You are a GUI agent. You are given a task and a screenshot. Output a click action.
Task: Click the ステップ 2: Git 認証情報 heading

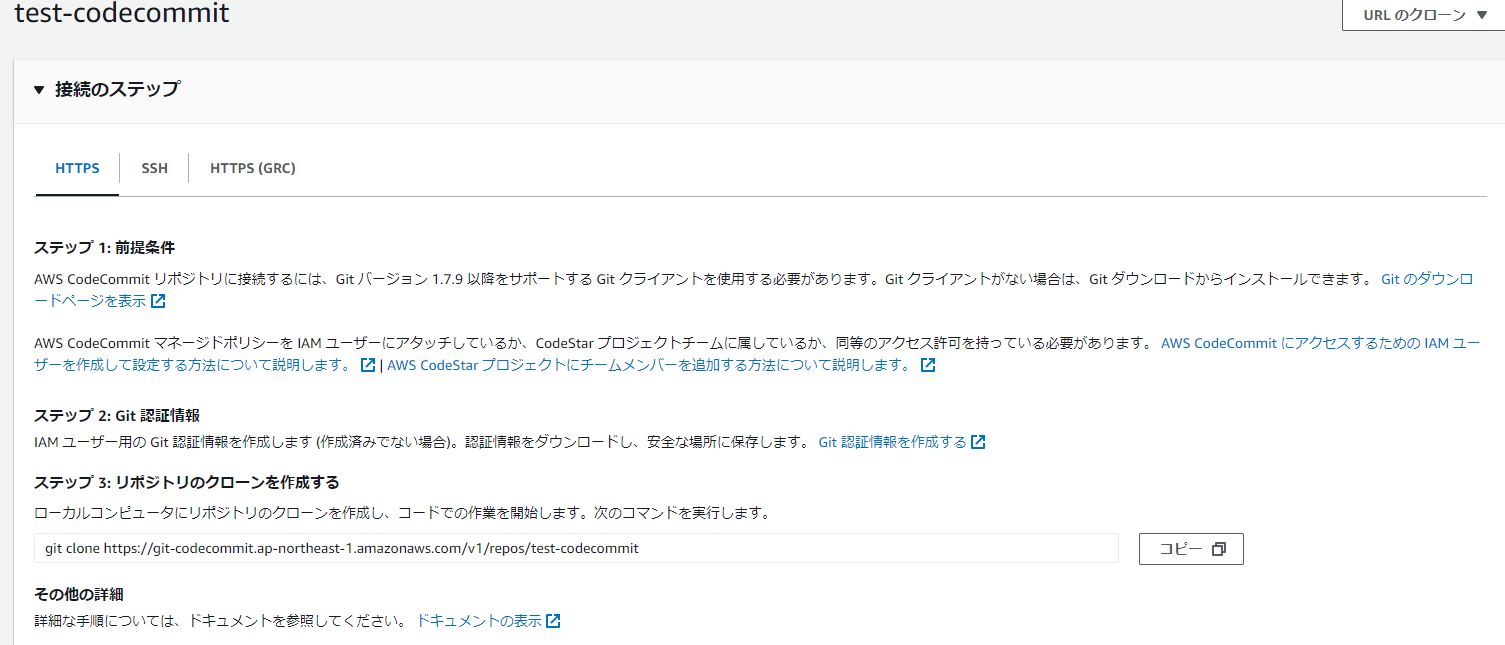[118, 416]
